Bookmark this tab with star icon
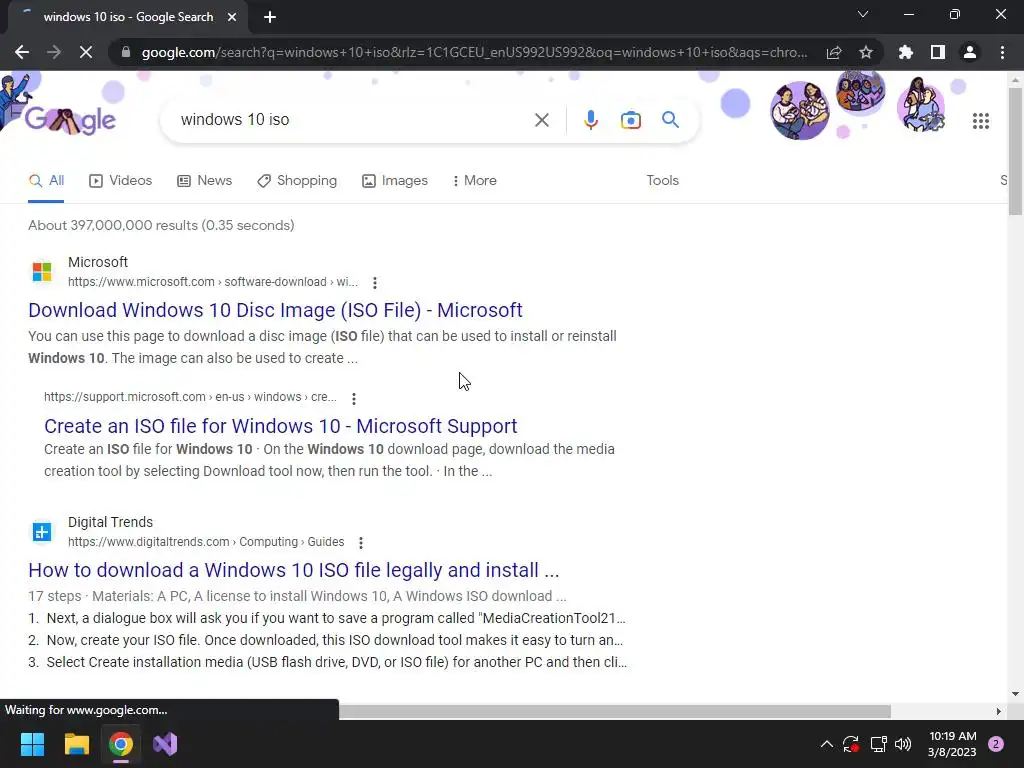The height and width of the screenshot is (768, 1024). coord(866,52)
